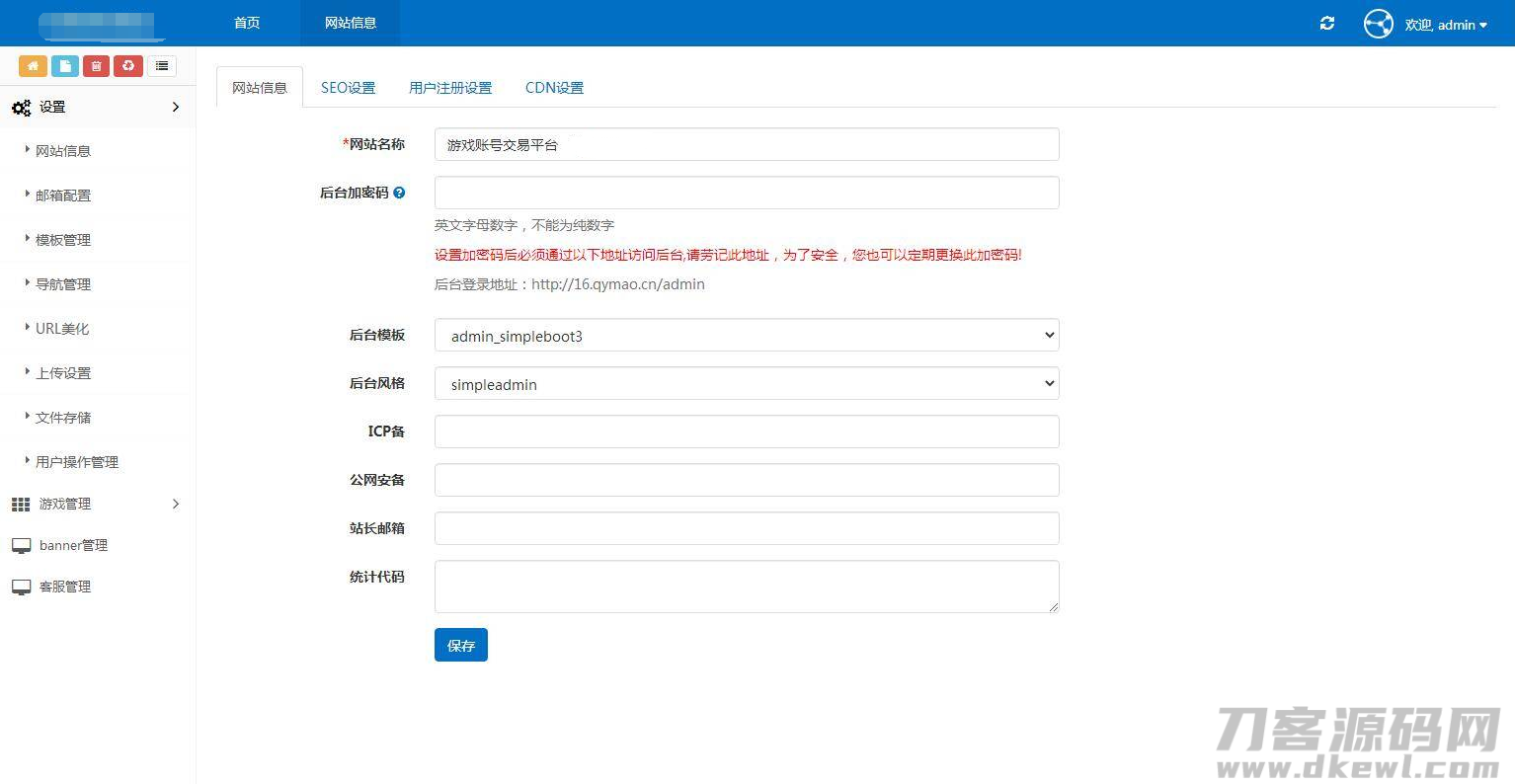Click the orange home icon button

tap(33, 66)
